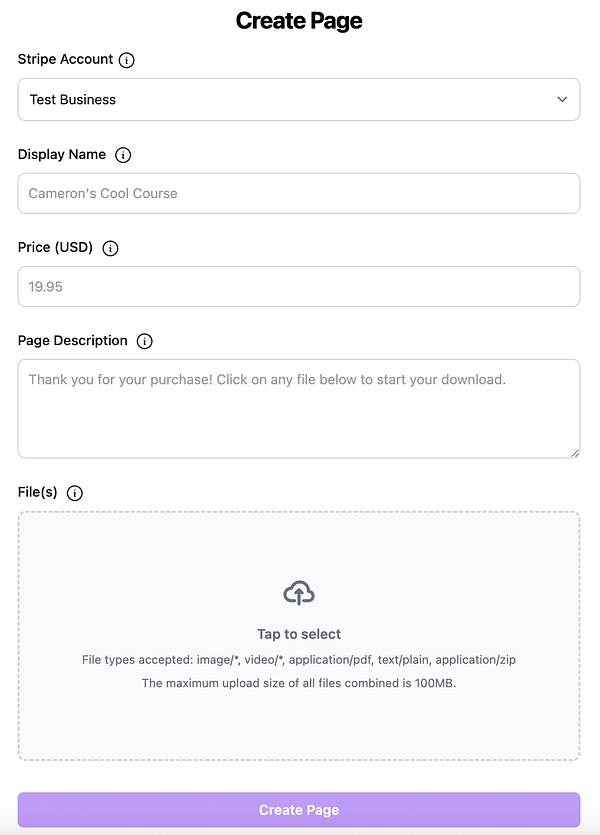This screenshot has height=835, width=600.
Task: Click inside the Page Description text area
Action: pos(299,408)
